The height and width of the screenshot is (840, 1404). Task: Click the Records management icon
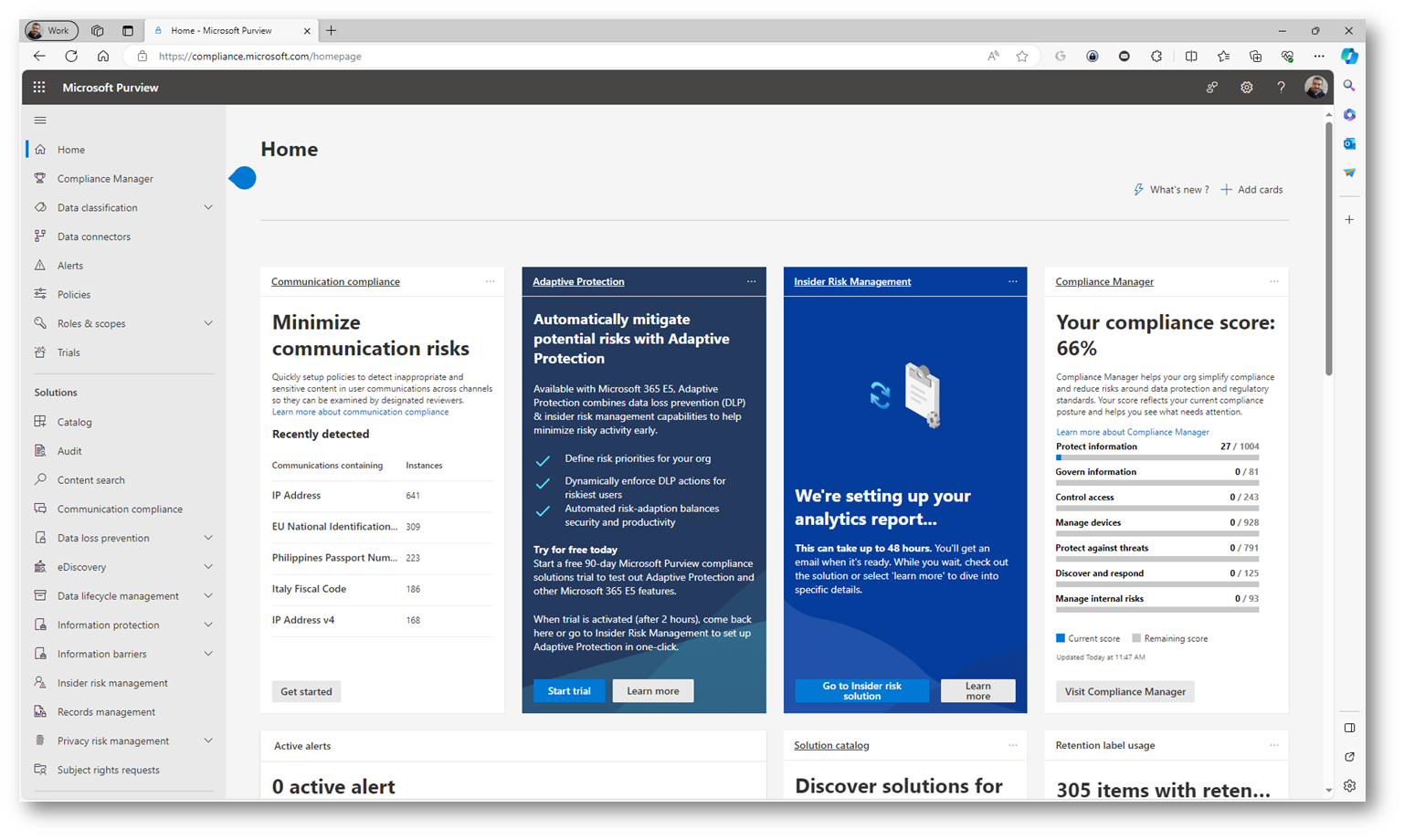point(40,711)
